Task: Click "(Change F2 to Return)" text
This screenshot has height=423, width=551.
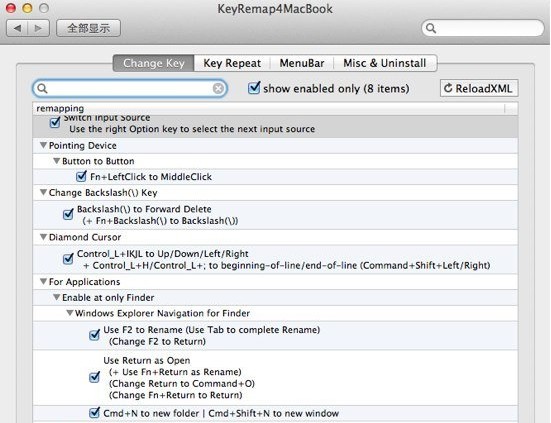Action: pyautogui.click(x=157, y=341)
